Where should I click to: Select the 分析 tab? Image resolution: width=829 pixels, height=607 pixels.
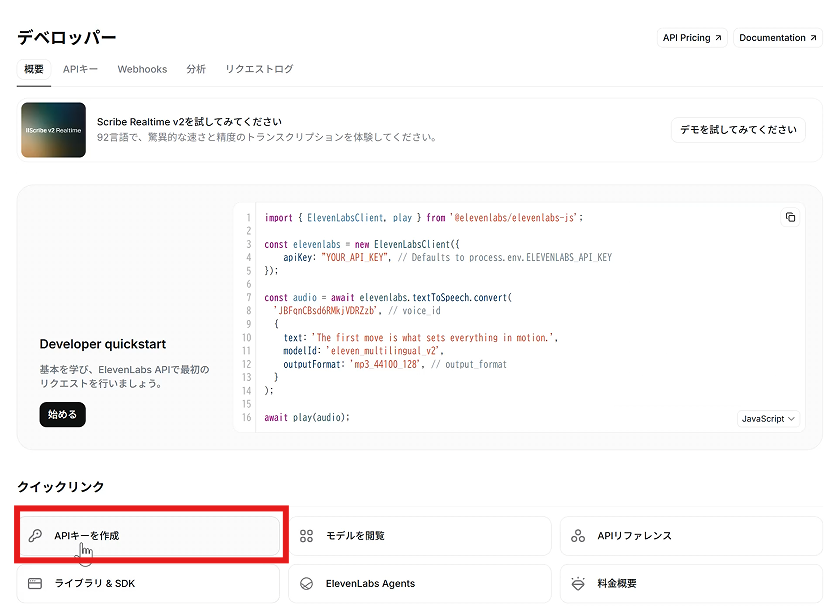(196, 69)
